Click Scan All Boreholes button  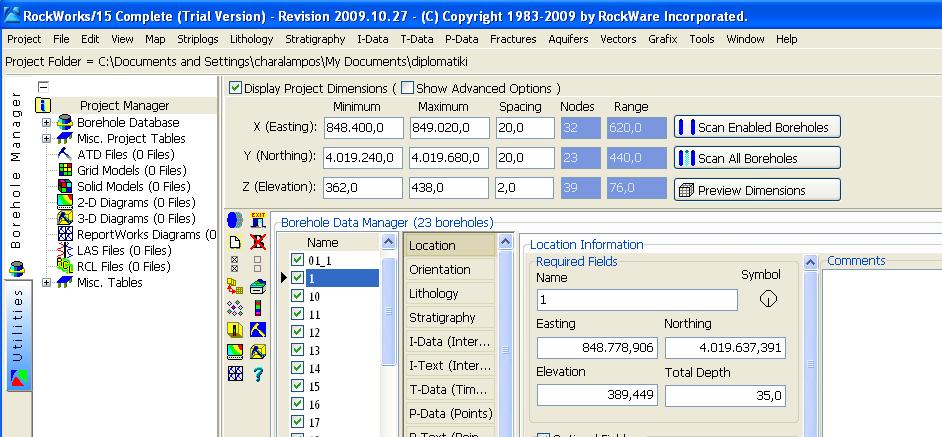pyautogui.click(x=757, y=159)
